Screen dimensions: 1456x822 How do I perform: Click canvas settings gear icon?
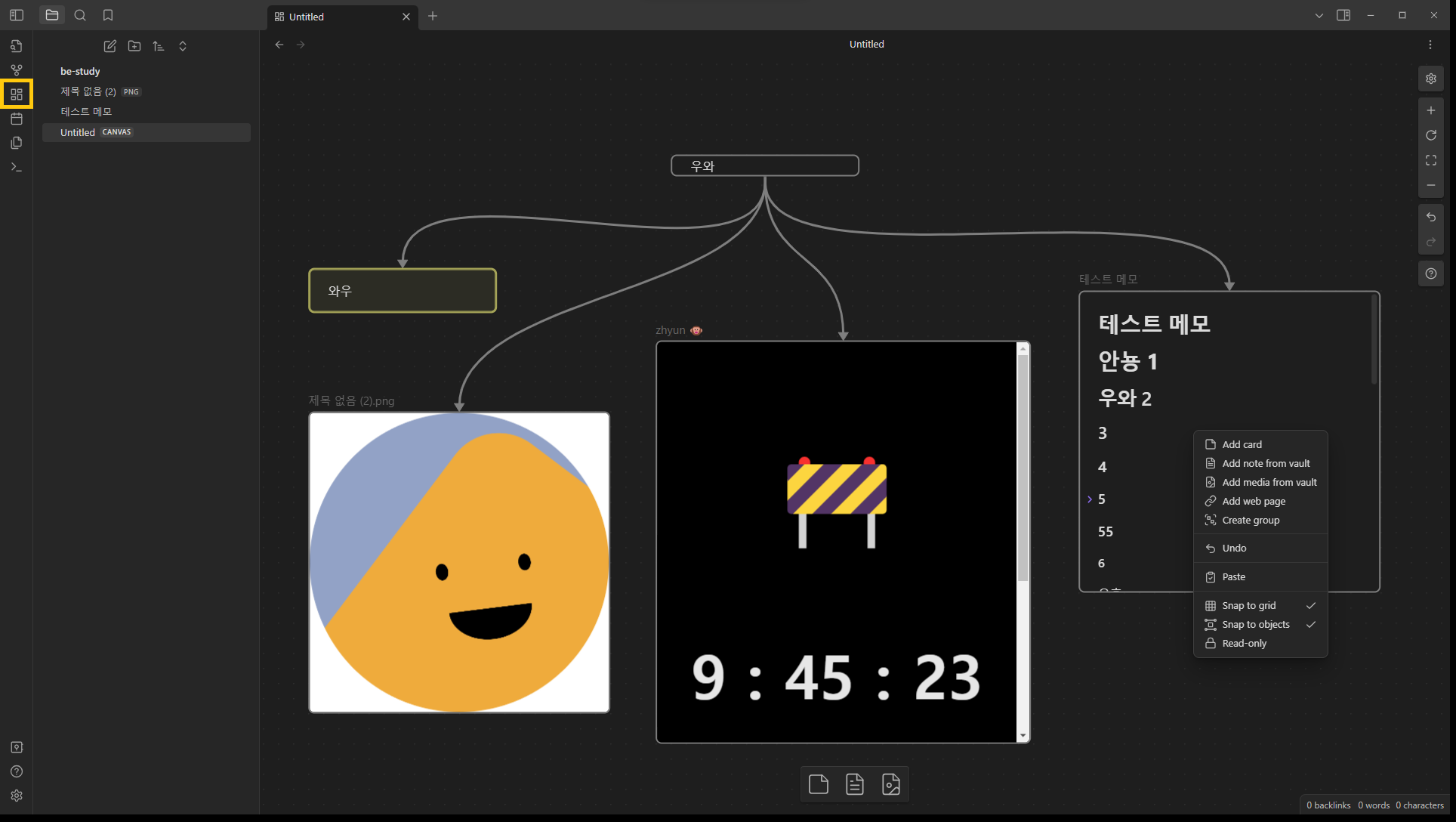tap(1431, 79)
